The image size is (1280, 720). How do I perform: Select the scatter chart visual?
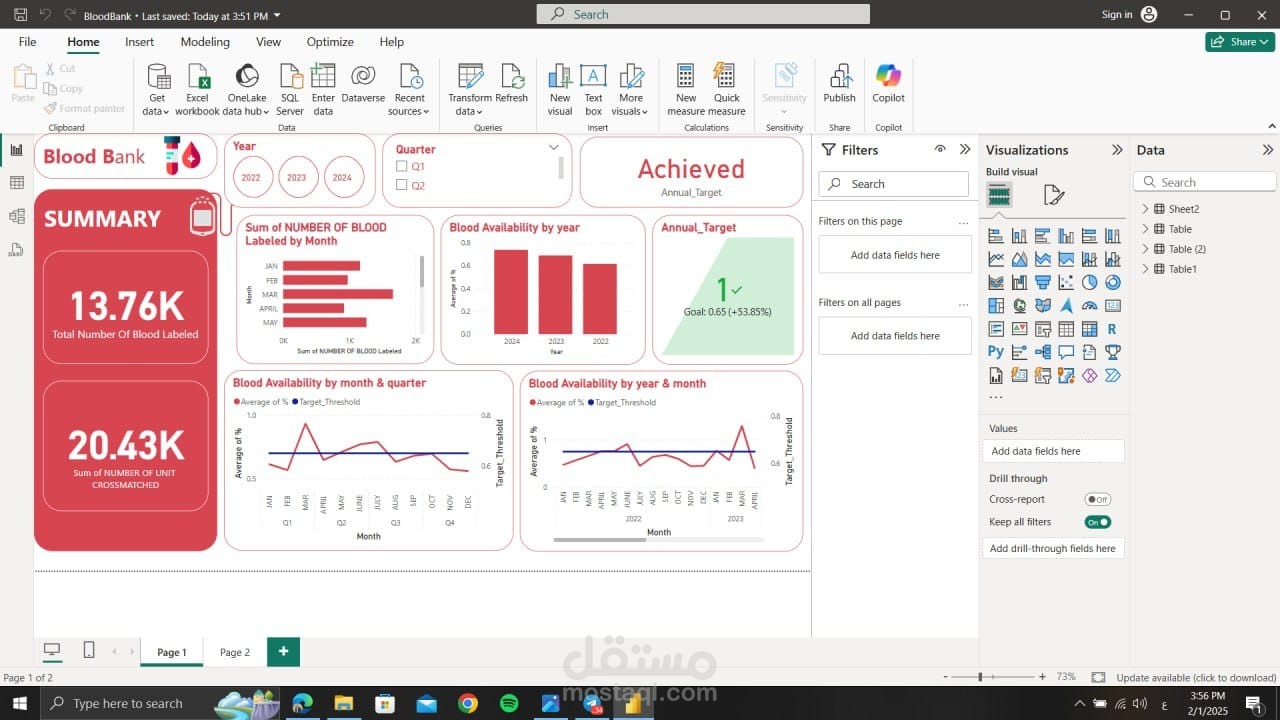(1066, 282)
